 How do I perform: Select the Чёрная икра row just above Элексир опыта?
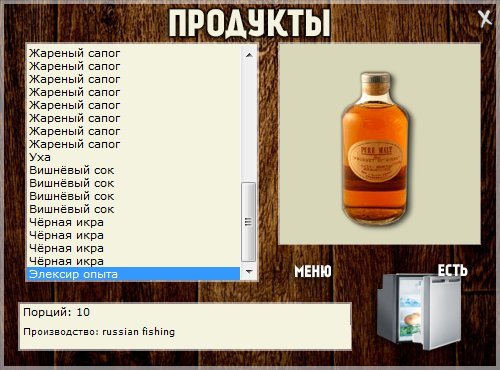pos(133,261)
